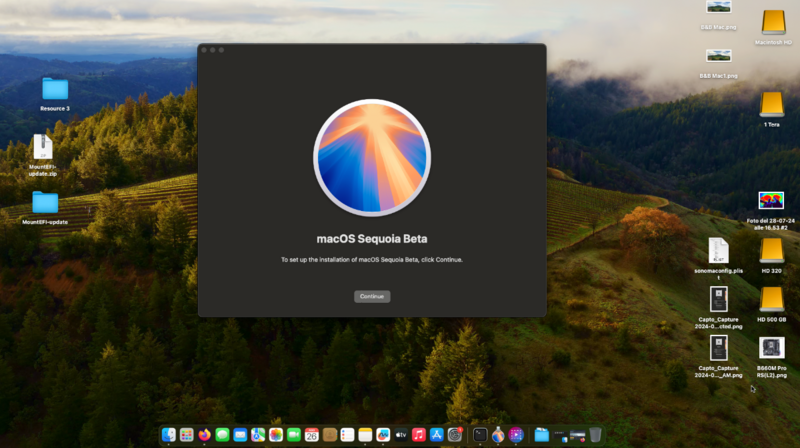Open Messages app in the dock
The width and height of the screenshot is (800, 448).
point(222,435)
